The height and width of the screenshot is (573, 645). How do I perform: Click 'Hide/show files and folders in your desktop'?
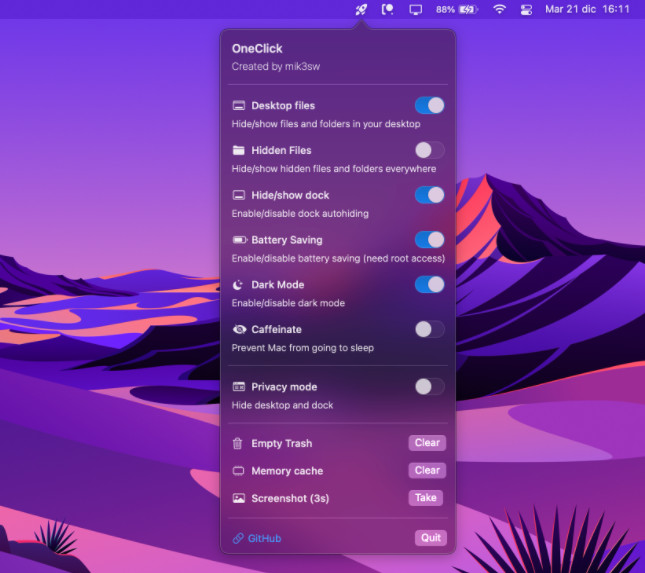(x=326, y=124)
